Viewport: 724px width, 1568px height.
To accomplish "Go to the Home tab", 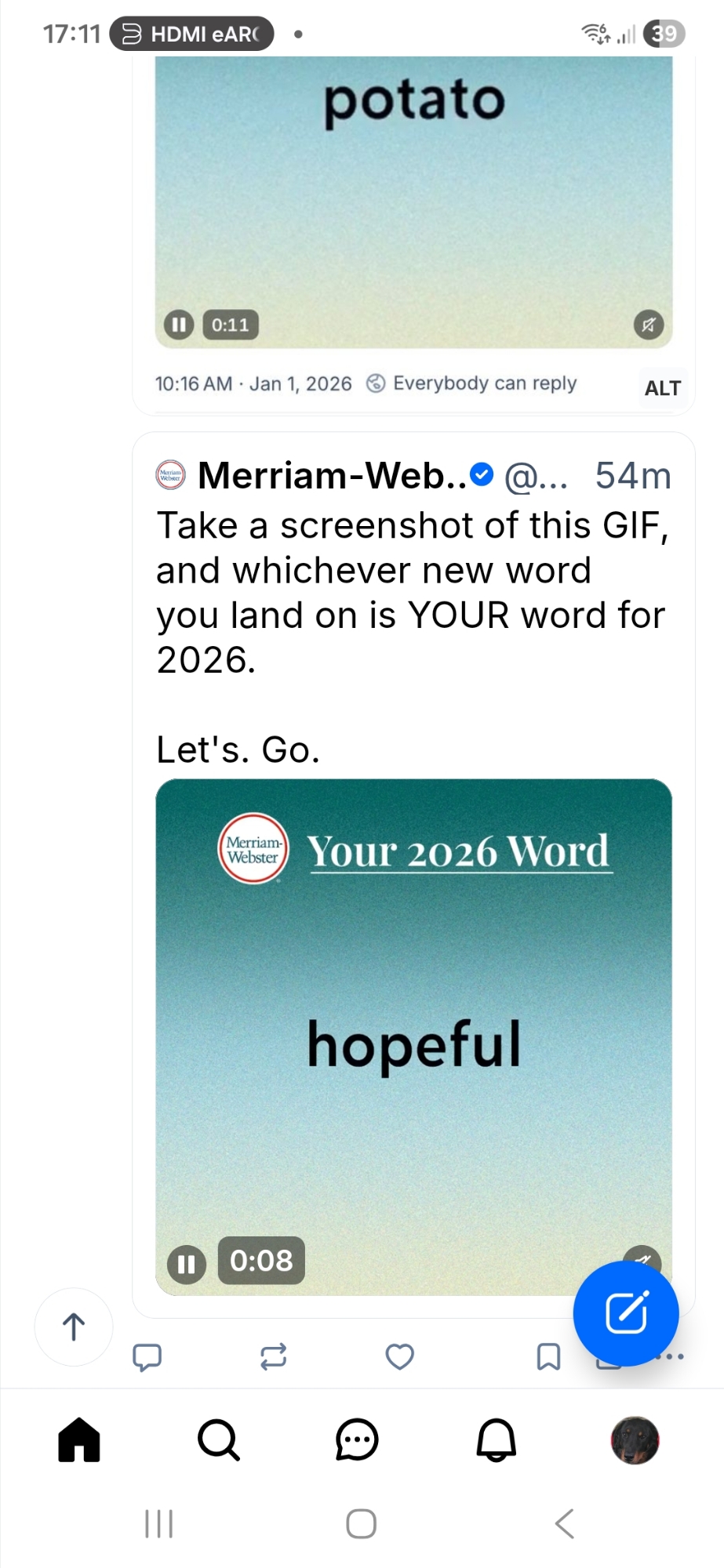I will click(79, 1440).
